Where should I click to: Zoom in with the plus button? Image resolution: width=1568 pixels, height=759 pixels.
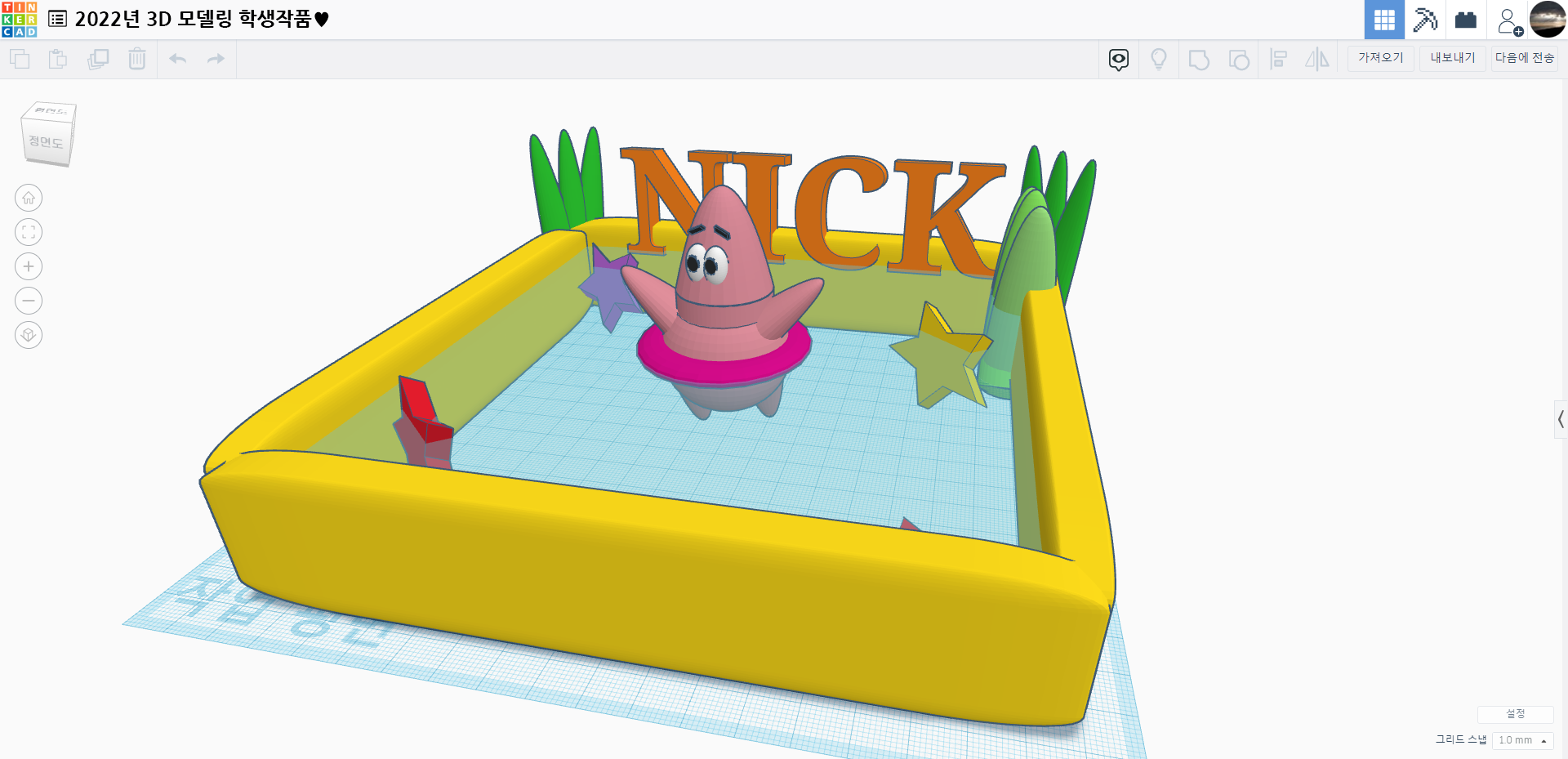pos(29,266)
